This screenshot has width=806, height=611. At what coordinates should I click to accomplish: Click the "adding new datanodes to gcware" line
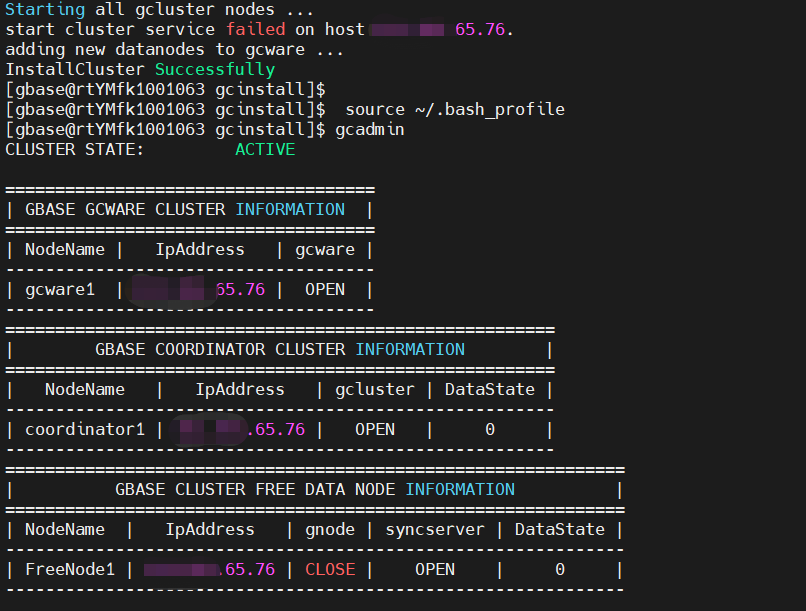point(174,50)
